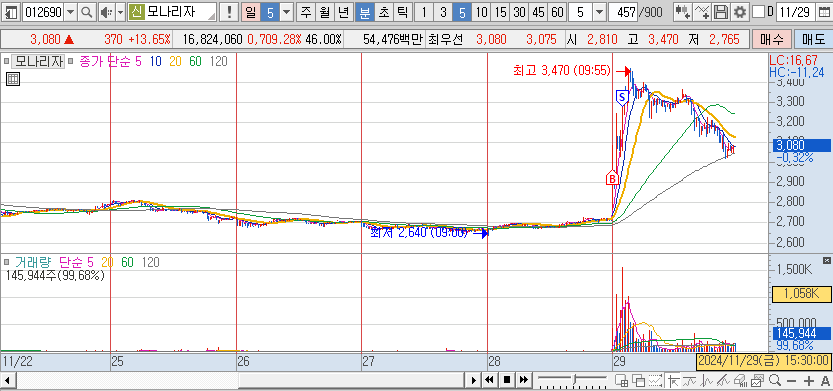833x391 pixels.
Task: Click the 매수 buy button
Action: point(771,39)
